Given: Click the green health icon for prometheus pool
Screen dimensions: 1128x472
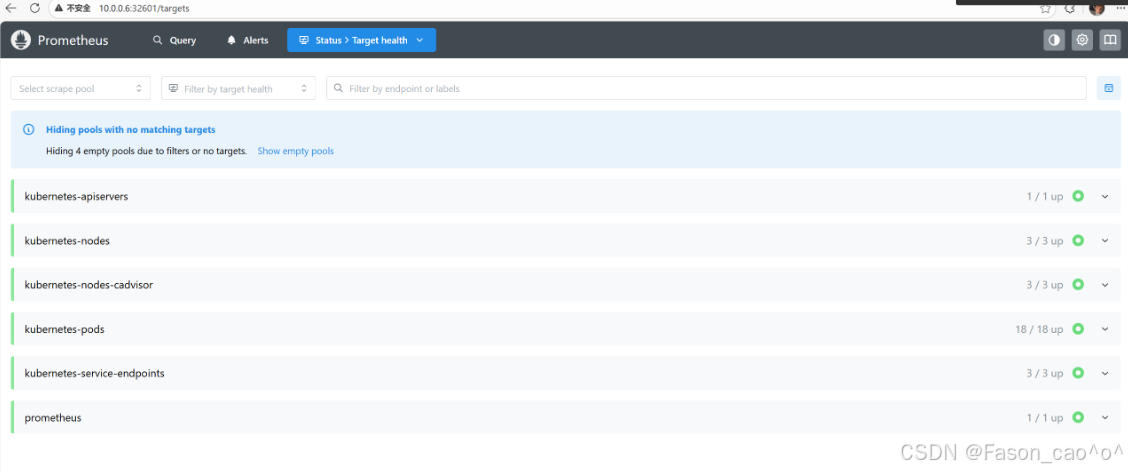Looking at the screenshot, I should pyautogui.click(x=1078, y=417).
